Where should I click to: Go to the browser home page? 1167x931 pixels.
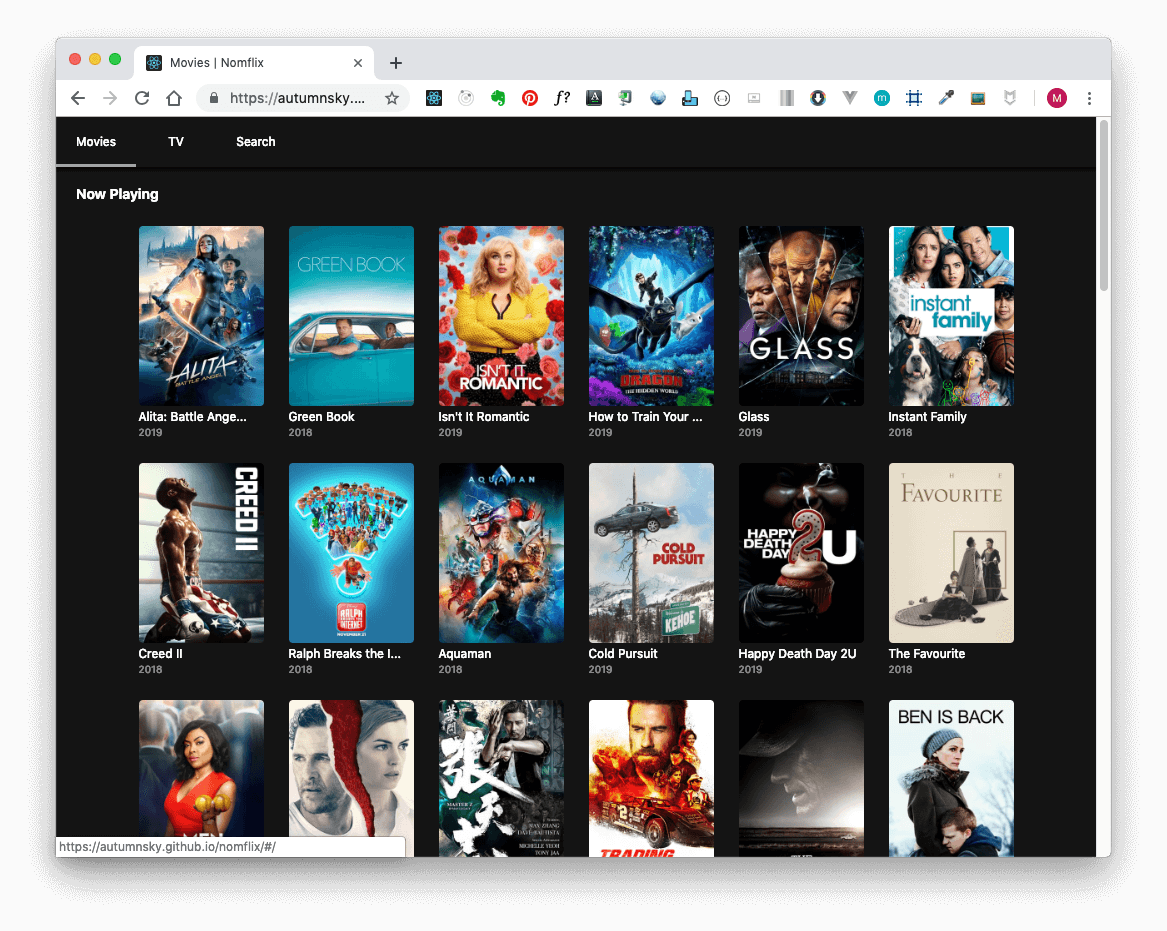point(174,98)
